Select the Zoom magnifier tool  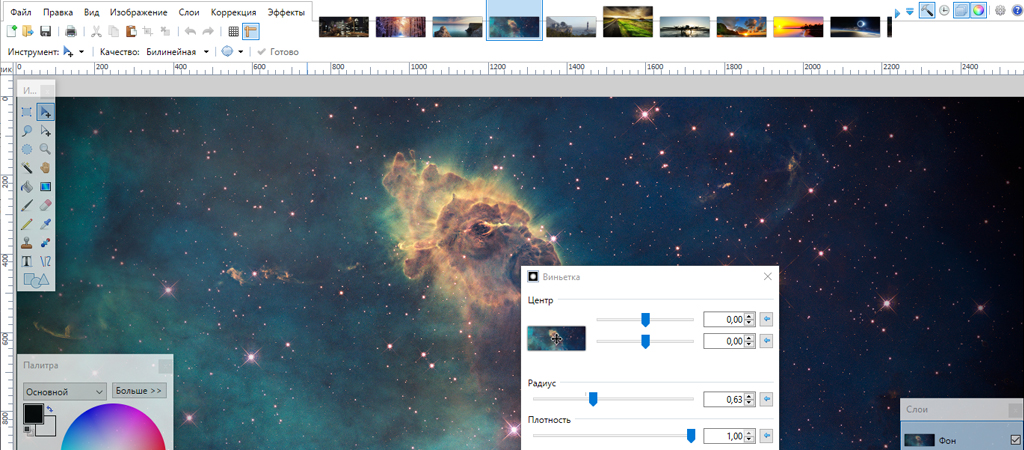click(x=45, y=149)
